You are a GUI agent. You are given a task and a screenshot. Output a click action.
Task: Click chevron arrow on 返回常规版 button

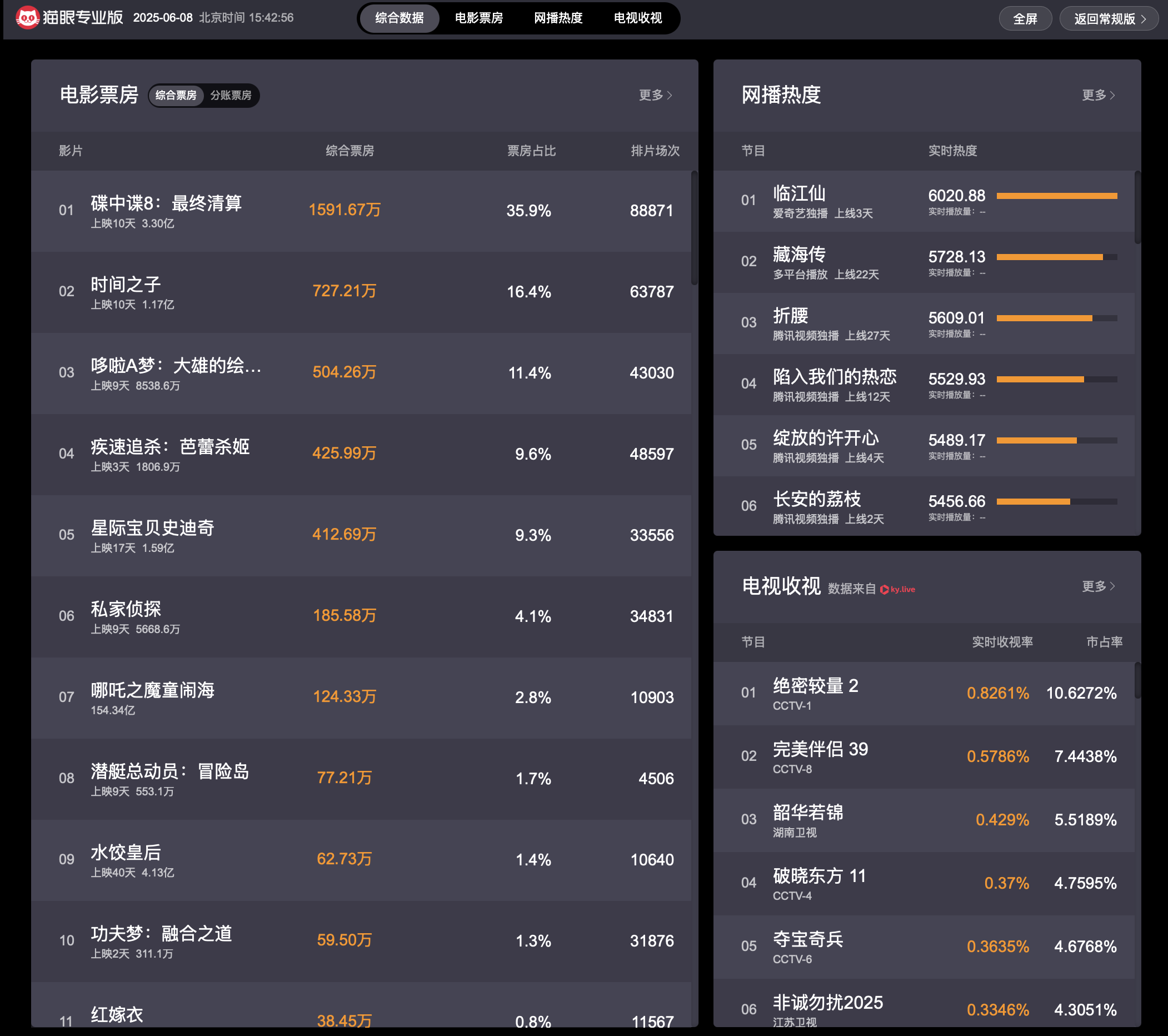click(x=1144, y=19)
